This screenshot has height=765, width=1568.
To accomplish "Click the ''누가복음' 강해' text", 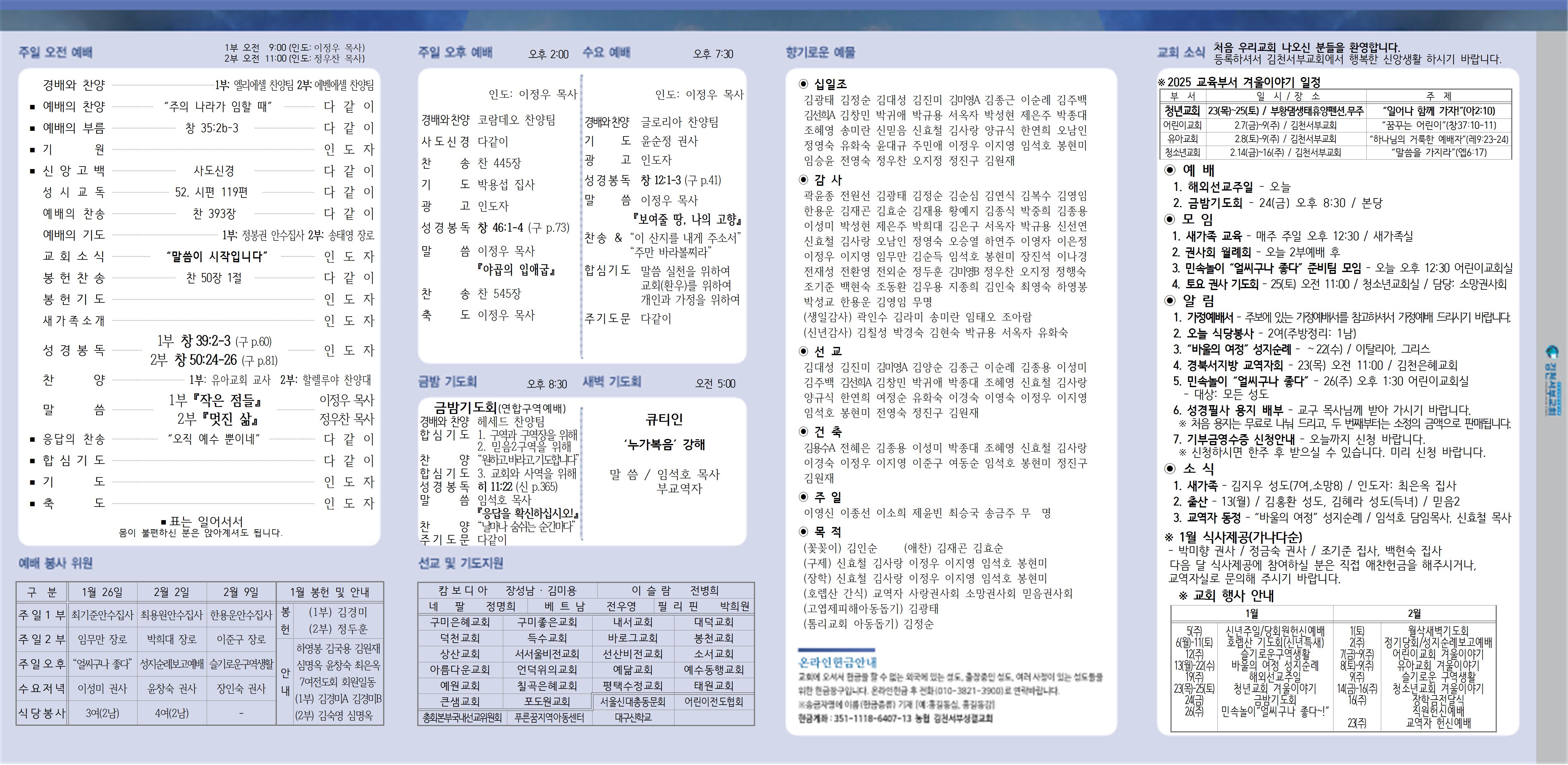I will point(664,444).
